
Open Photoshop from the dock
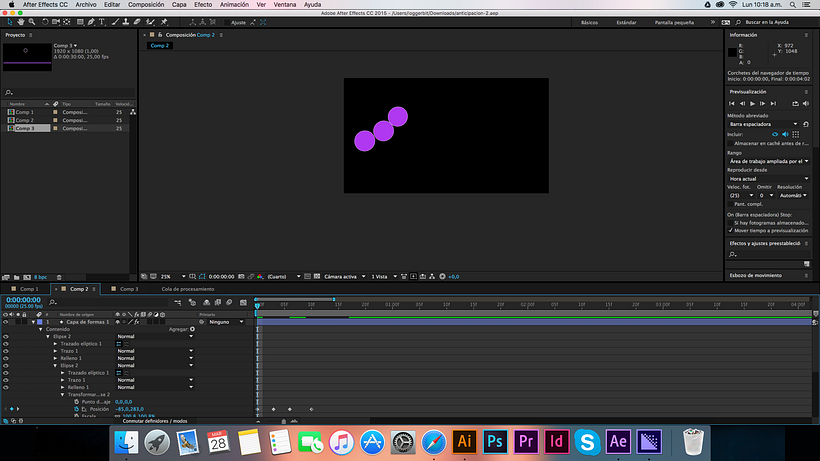click(x=494, y=440)
